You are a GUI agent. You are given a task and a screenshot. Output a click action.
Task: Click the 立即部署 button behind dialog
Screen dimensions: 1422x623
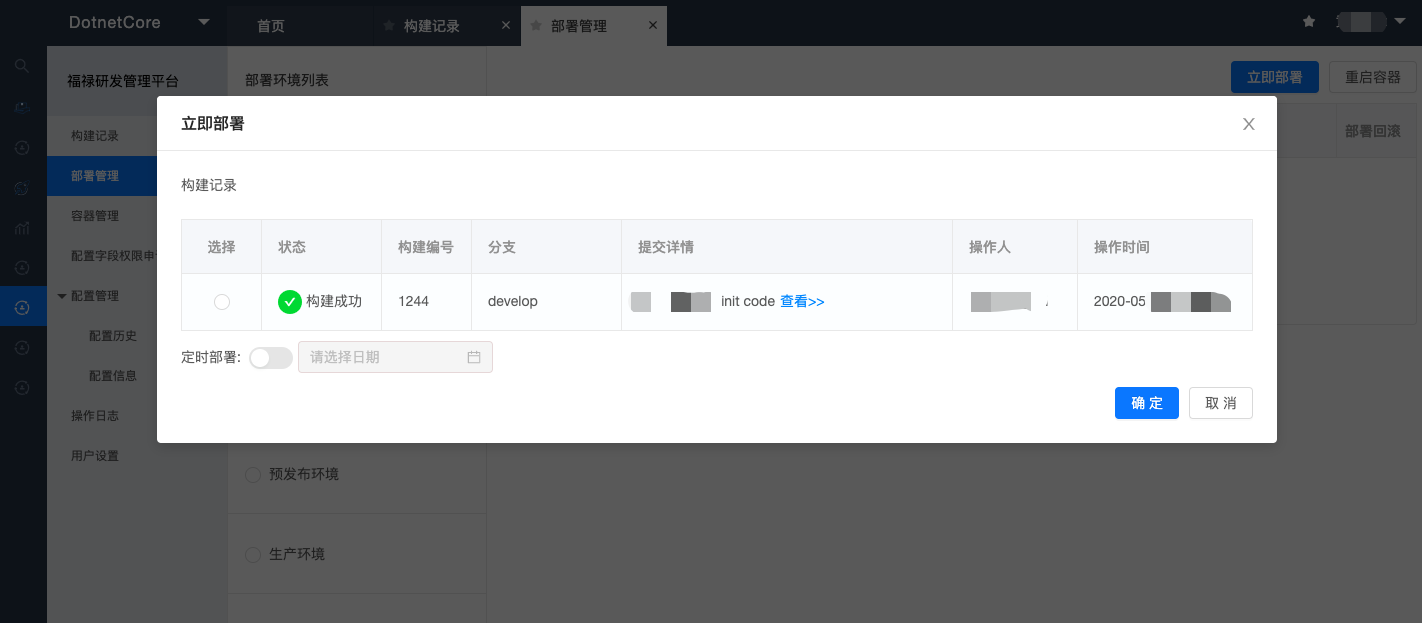click(x=1275, y=77)
